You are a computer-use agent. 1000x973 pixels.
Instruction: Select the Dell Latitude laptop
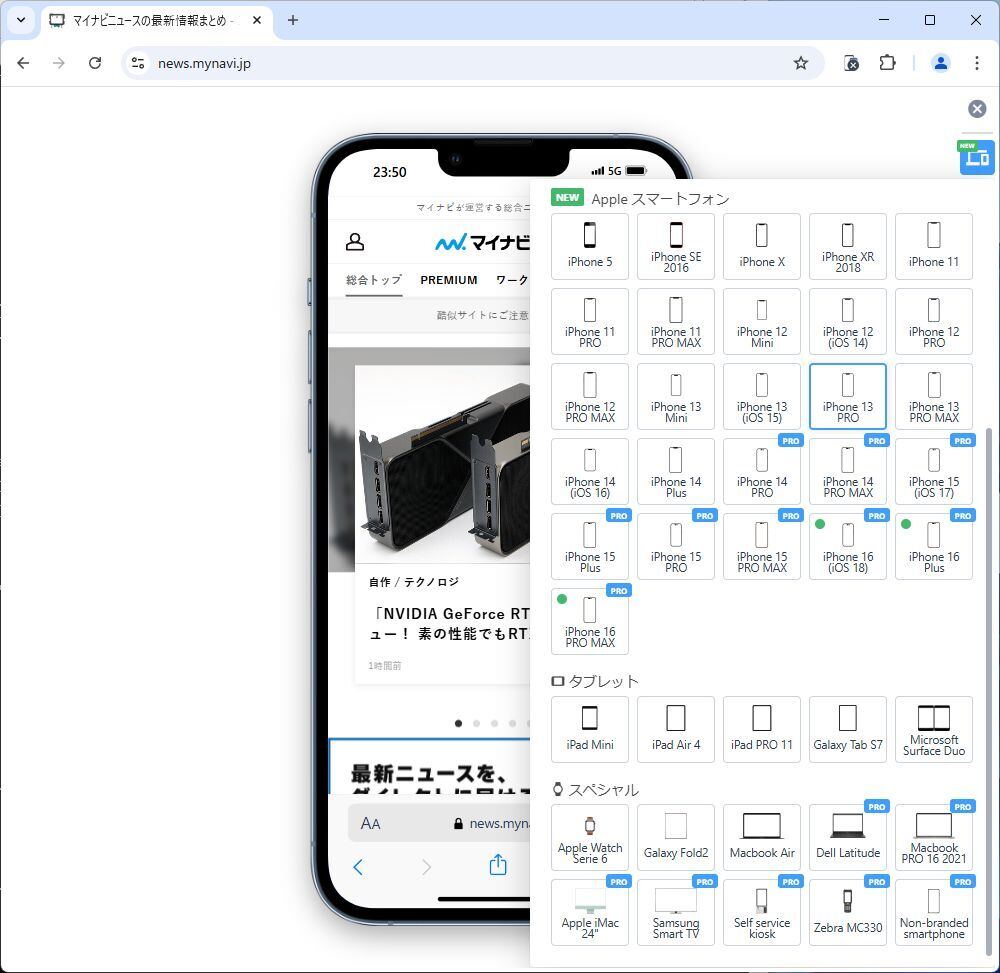pyautogui.click(x=848, y=838)
